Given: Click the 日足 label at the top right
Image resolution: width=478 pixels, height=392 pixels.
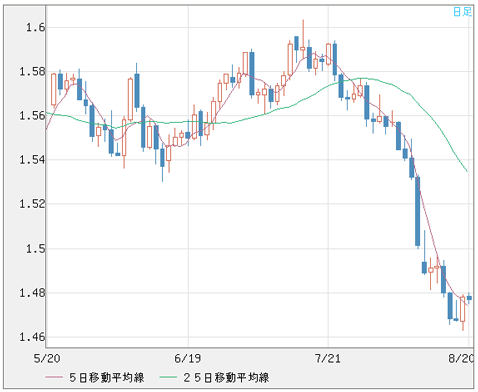Looking at the screenshot, I should click(463, 12).
